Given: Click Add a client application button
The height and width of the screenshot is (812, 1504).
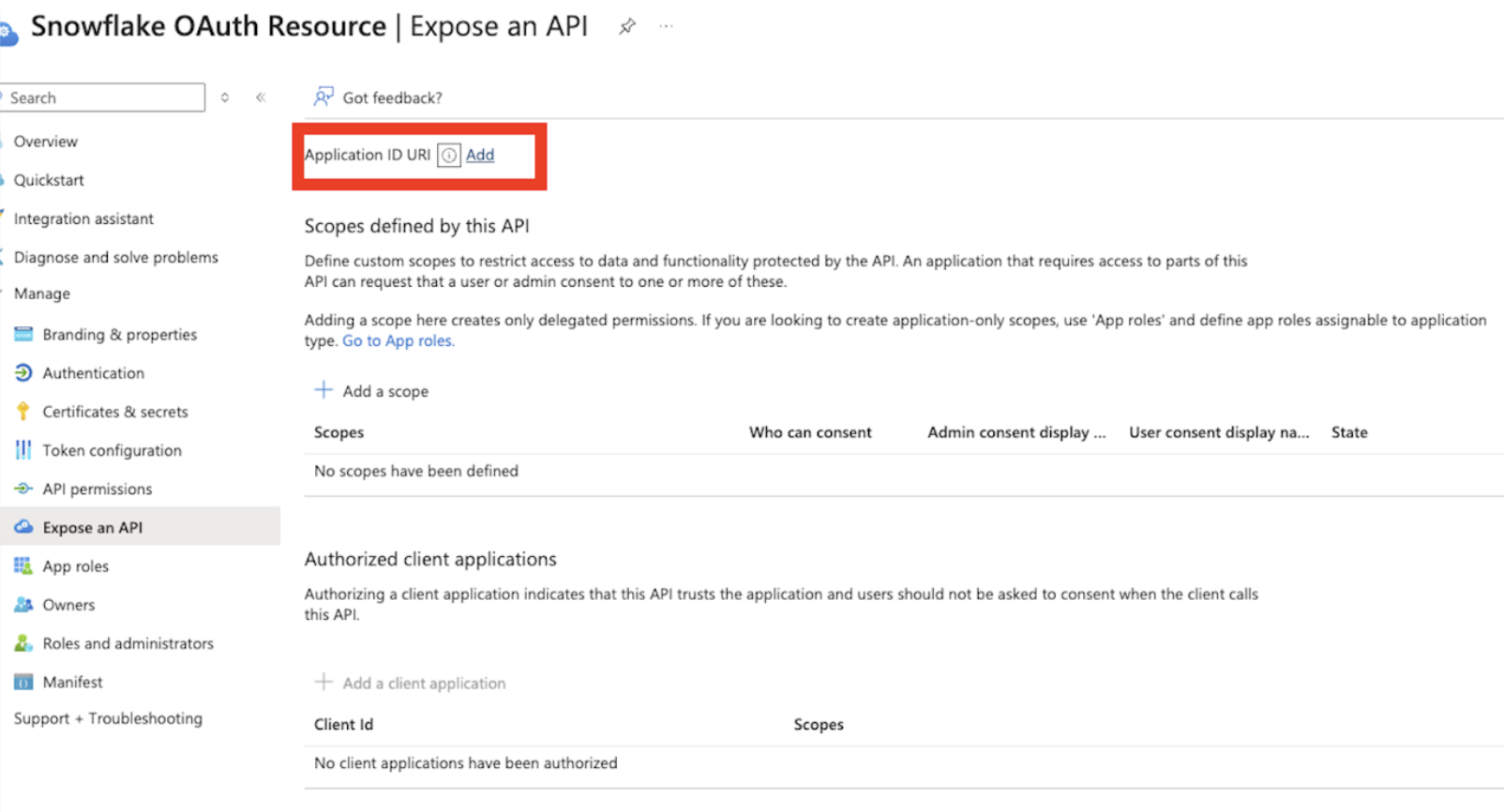Looking at the screenshot, I should click(423, 684).
